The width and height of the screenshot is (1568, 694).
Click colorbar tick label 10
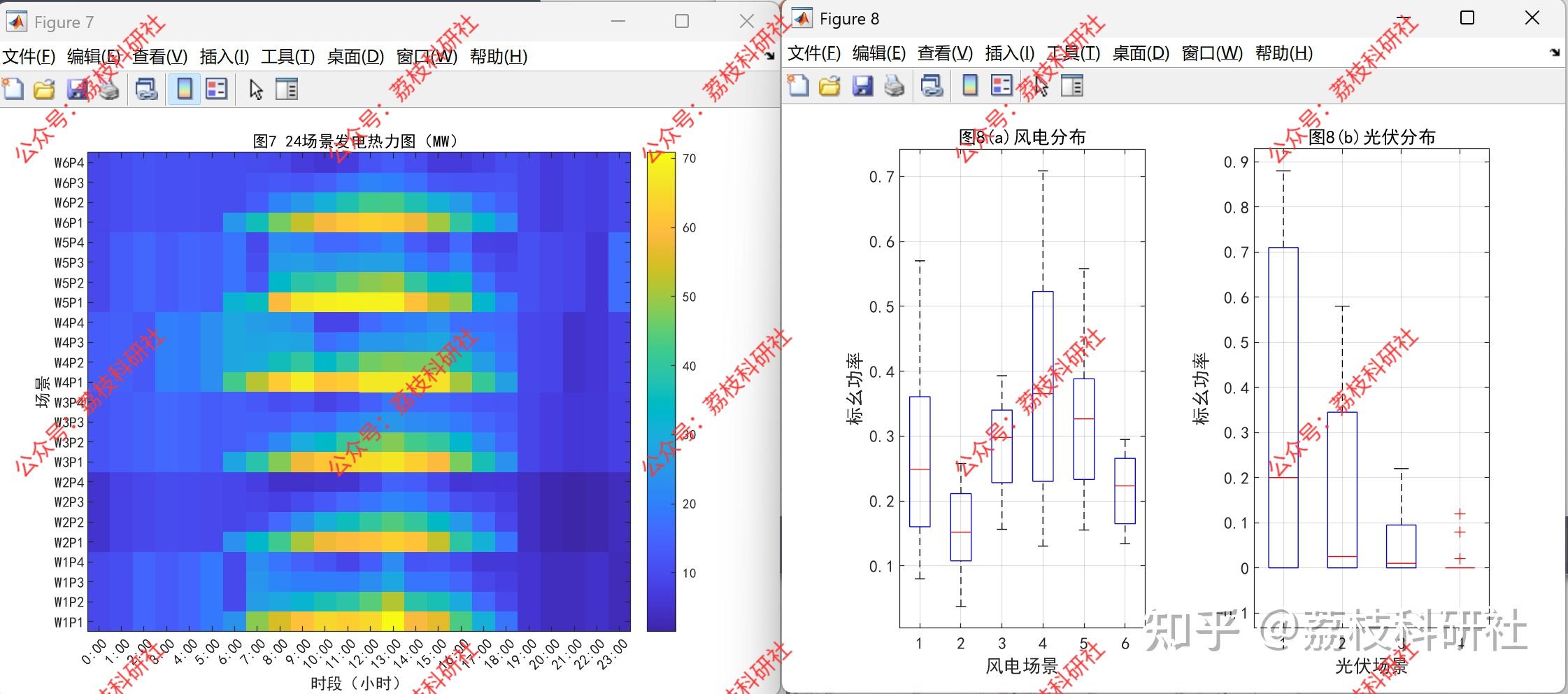click(x=690, y=574)
